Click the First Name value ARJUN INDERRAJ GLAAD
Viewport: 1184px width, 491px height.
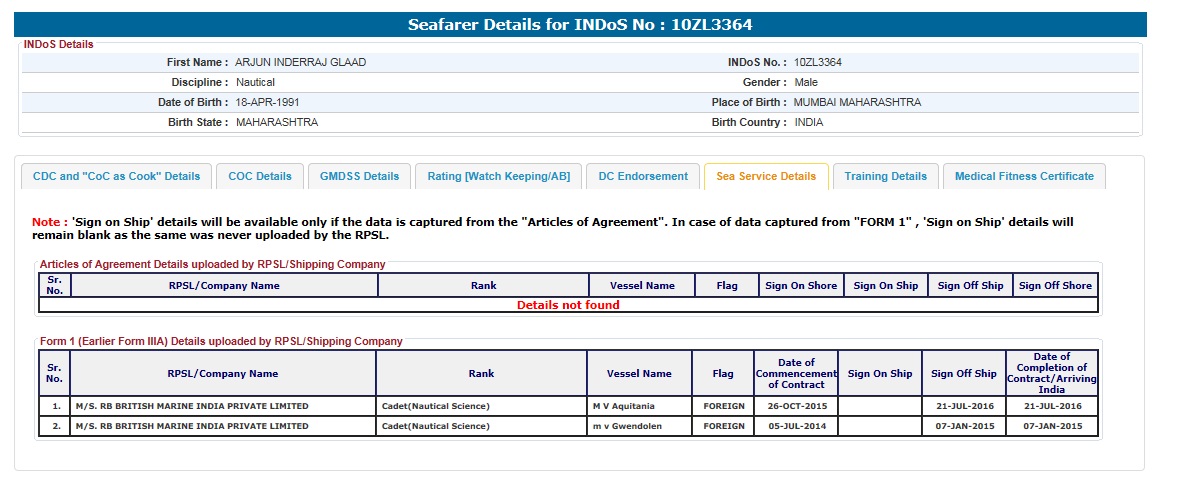click(x=300, y=62)
